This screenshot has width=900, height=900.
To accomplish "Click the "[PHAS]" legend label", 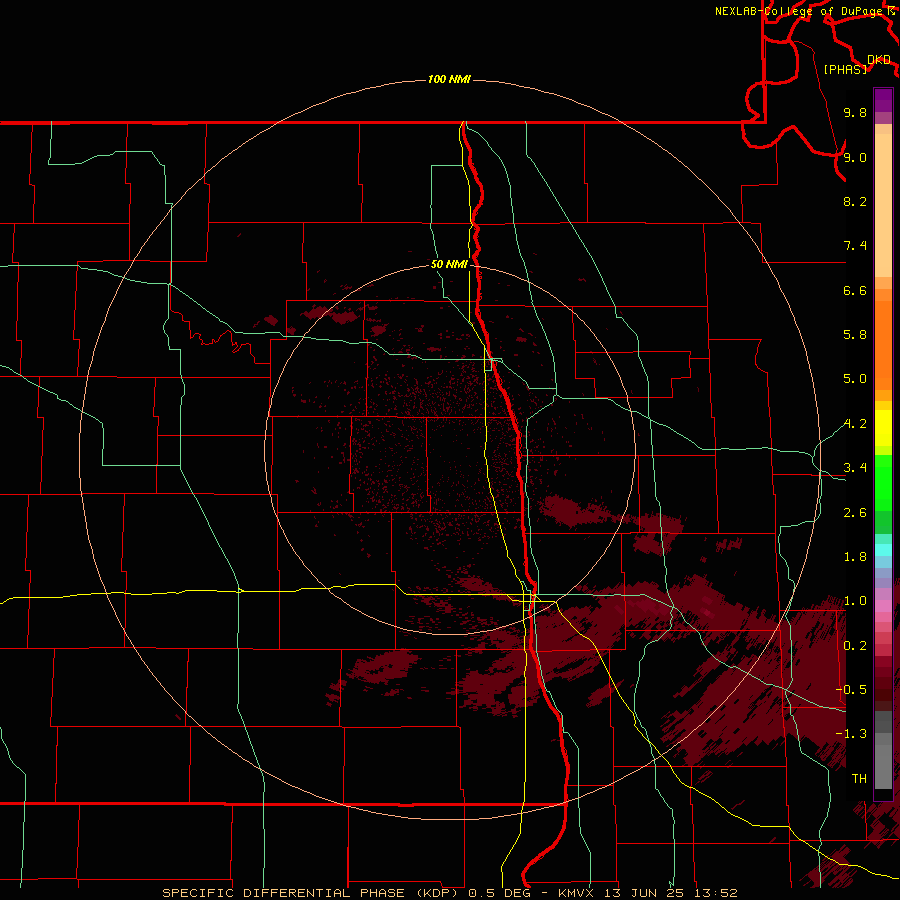I will (845, 69).
